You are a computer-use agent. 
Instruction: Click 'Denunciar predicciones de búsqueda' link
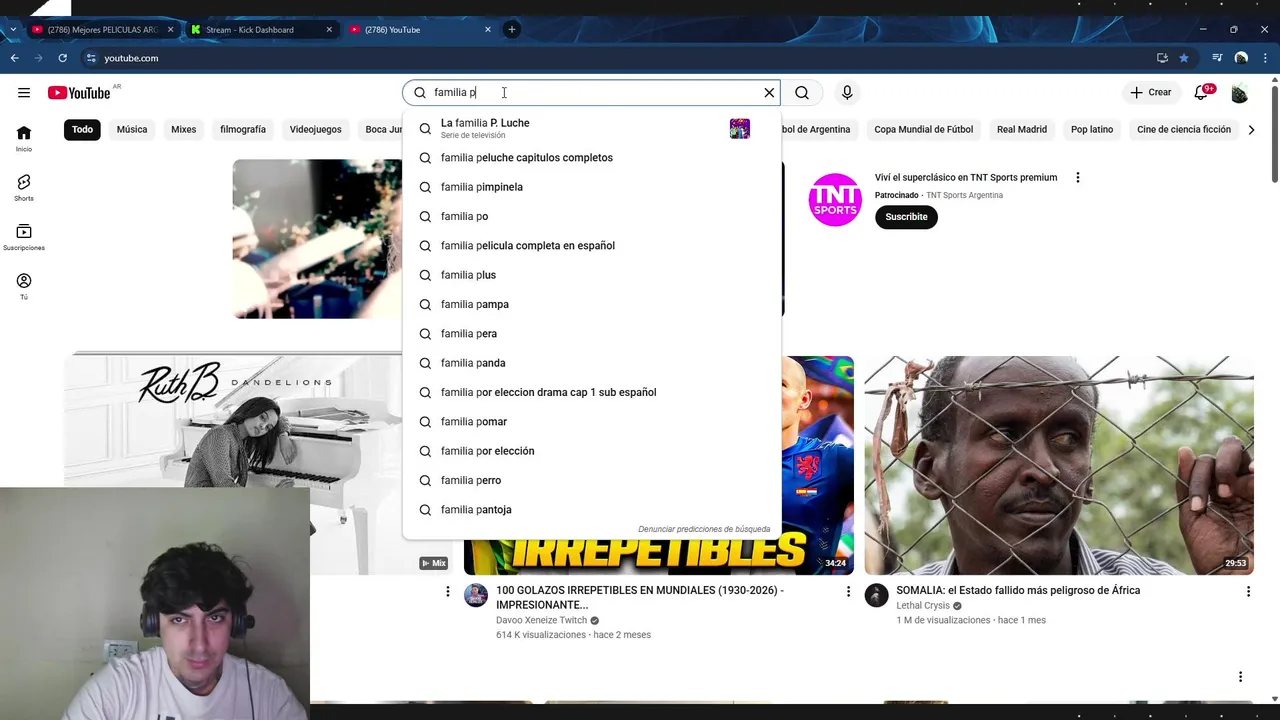(704, 529)
